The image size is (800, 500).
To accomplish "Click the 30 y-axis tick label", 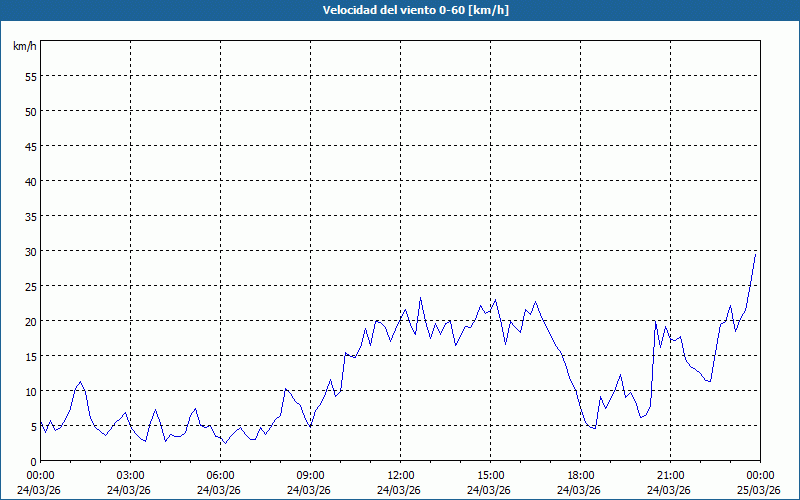I will [x=30, y=251].
